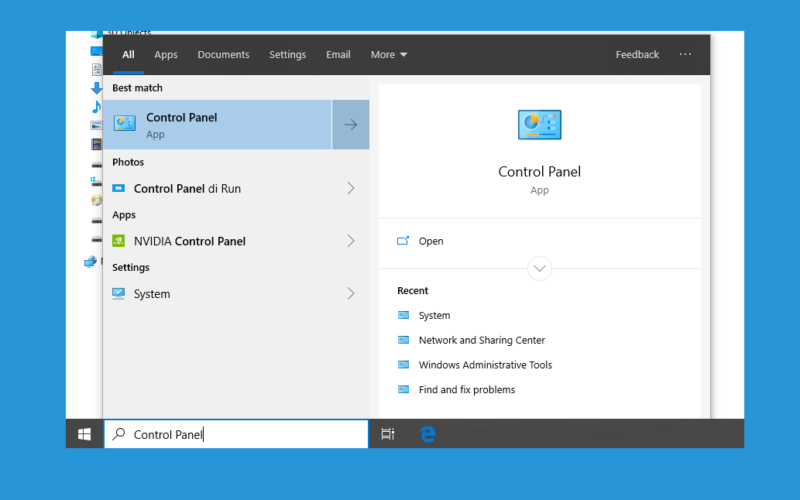800x500 pixels.
Task: Open the Windows Start button
Action: 84,434
